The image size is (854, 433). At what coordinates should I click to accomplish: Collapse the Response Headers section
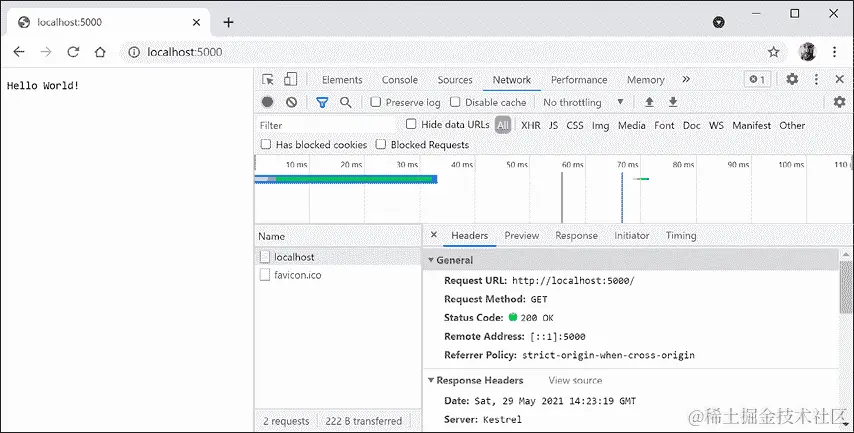[x=431, y=380]
